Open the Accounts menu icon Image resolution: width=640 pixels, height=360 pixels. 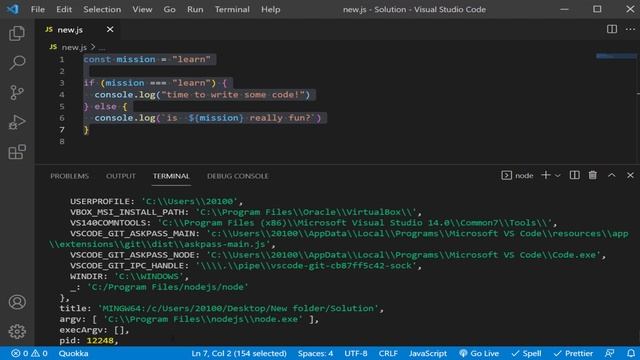(x=17, y=302)
